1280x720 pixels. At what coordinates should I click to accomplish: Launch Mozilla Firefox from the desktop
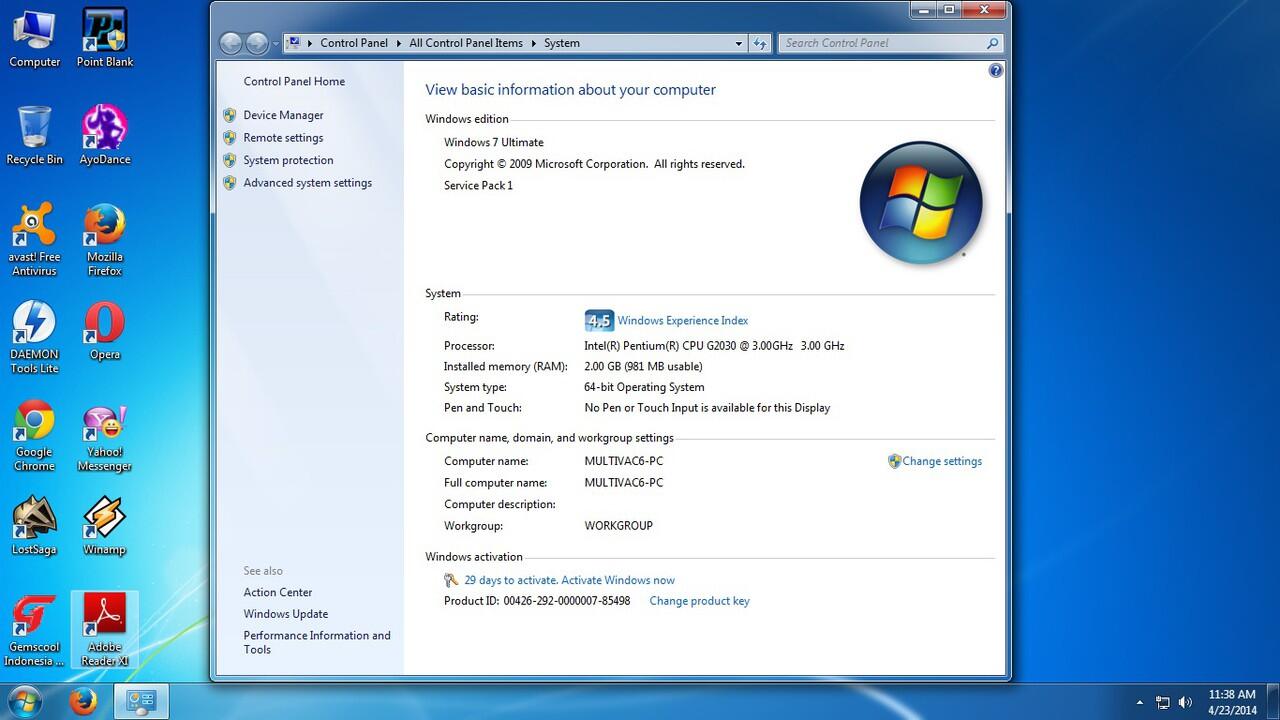tap(105, 240)
